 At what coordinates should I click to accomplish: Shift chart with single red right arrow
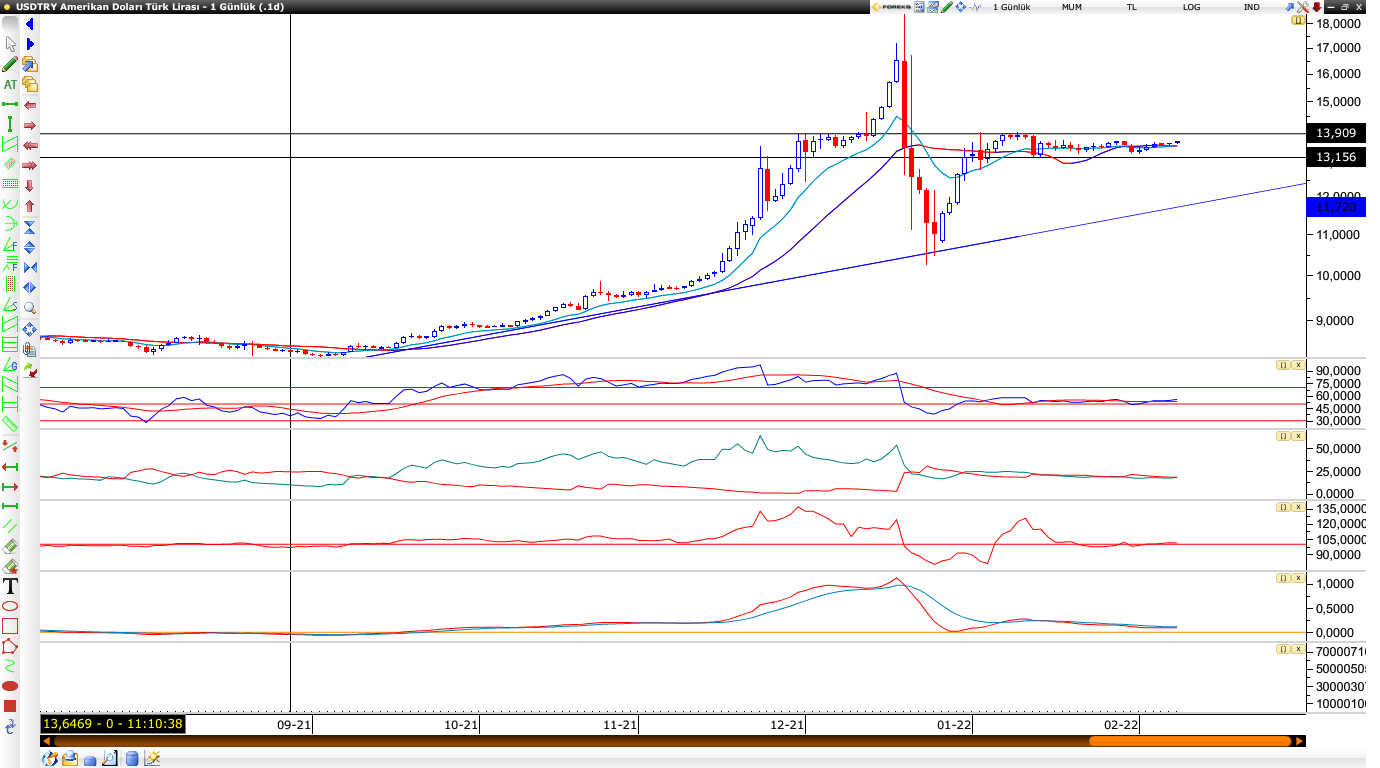coord(30,125)
